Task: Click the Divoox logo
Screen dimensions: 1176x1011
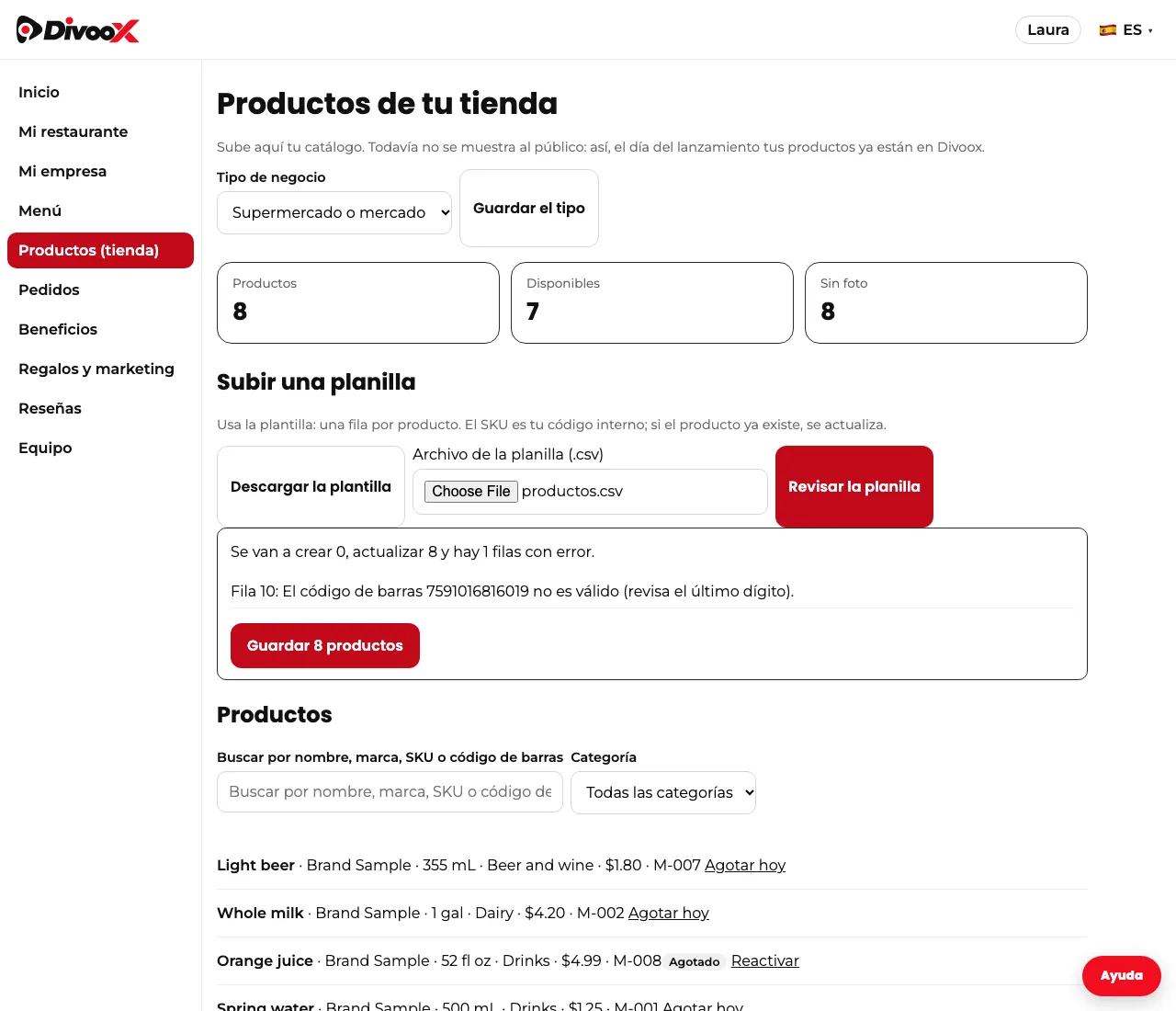Action: click(78, 29)
